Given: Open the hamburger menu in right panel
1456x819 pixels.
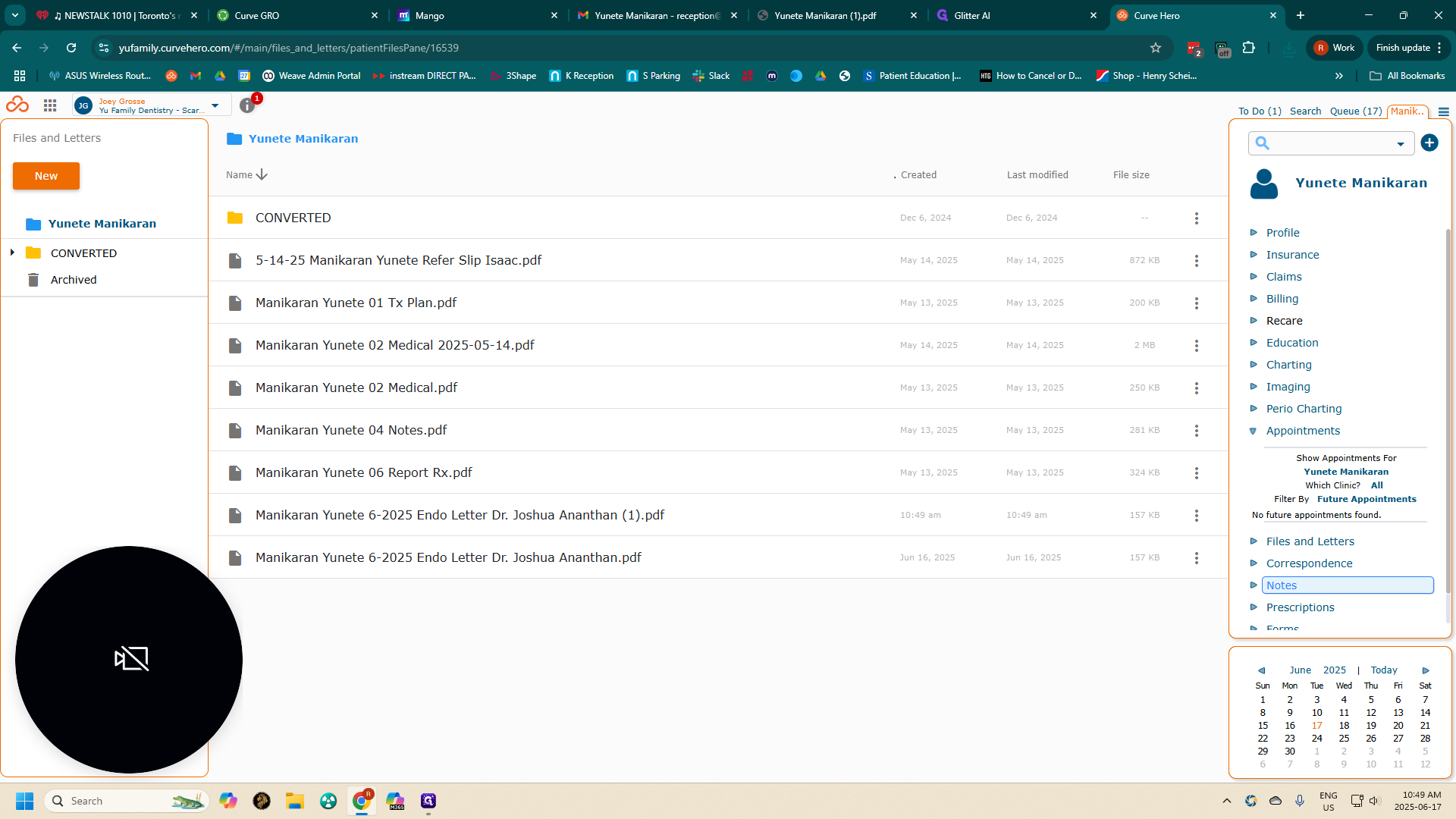Looking at the screenshot, I should (x=1444, y=111).
